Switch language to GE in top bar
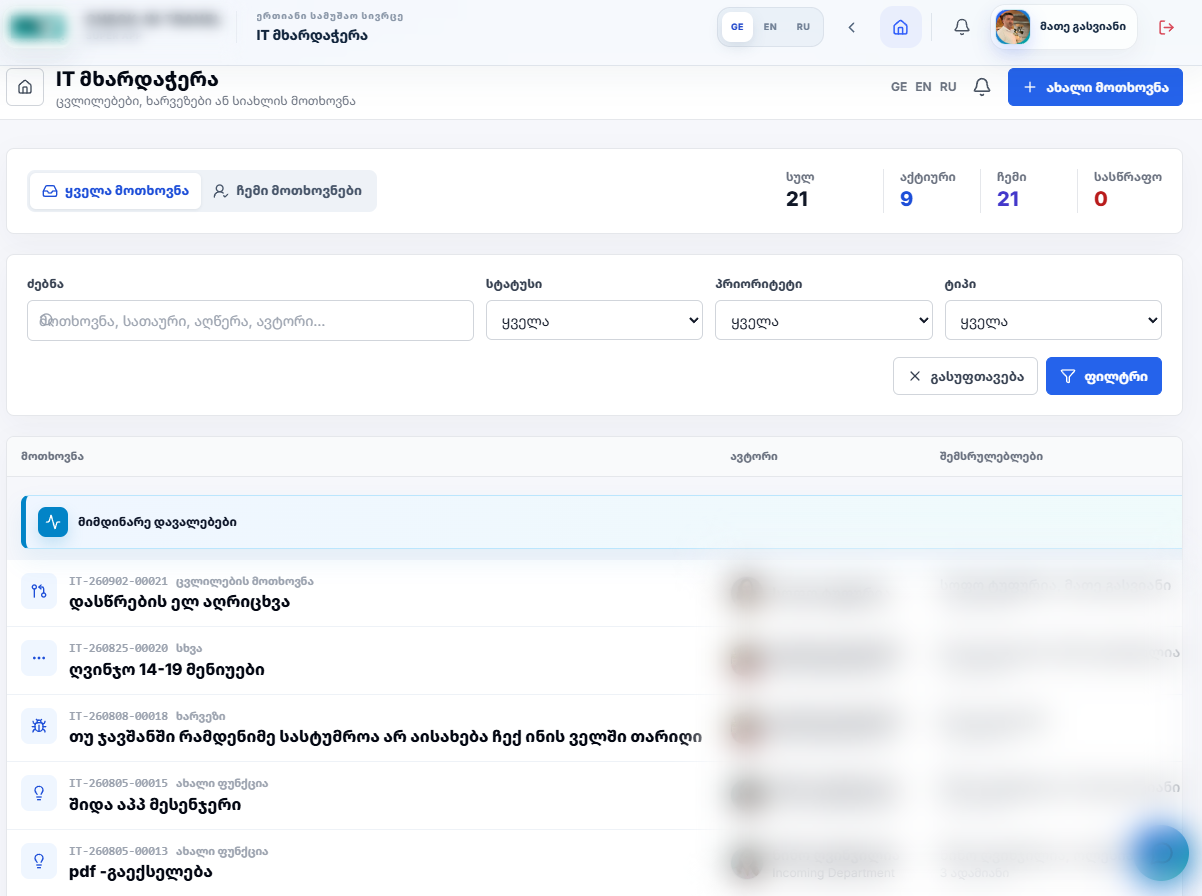This screenshot has height=896, width=1202. [x=737, y=27]
